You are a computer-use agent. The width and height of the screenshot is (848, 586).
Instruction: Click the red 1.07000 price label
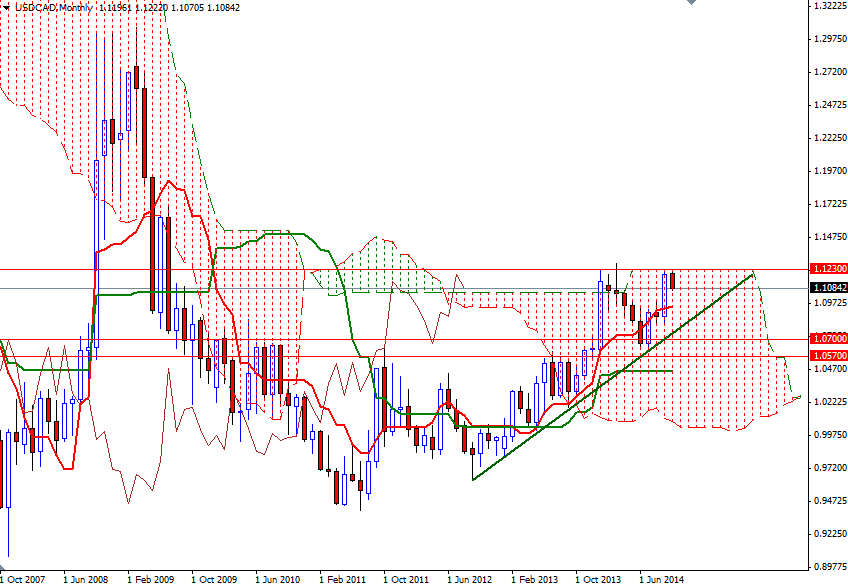click(x=826, y=339)
